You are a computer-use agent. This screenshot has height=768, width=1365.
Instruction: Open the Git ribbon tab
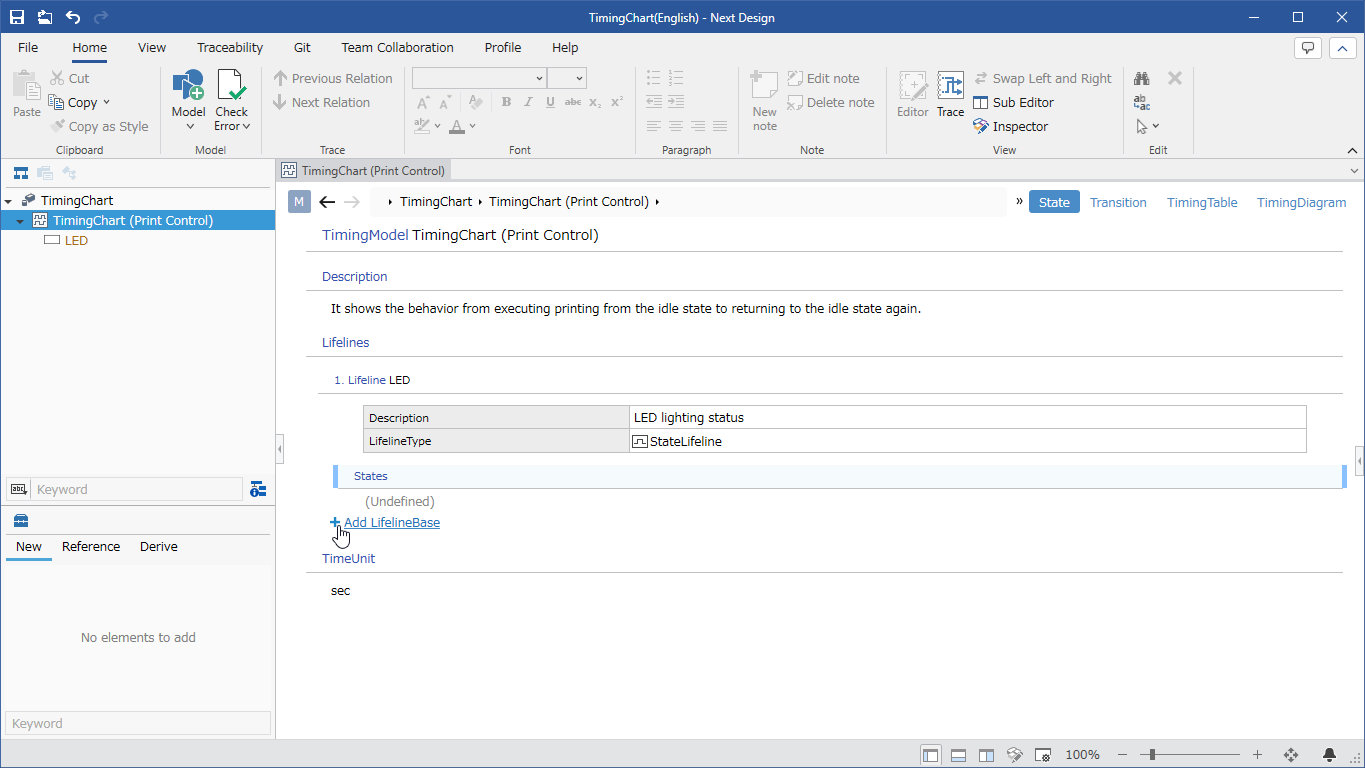pos(302,47)
